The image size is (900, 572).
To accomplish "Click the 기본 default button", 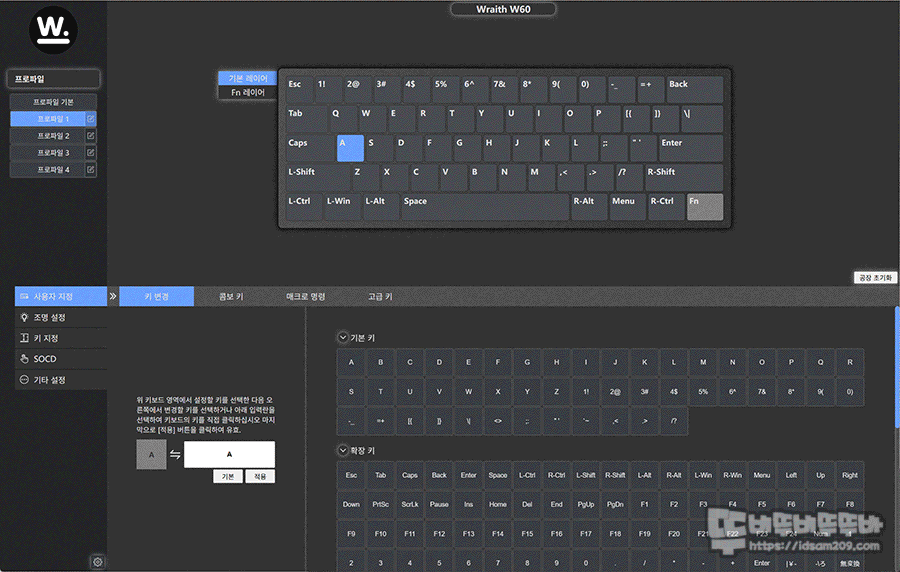I will click(x=228, y=476).
